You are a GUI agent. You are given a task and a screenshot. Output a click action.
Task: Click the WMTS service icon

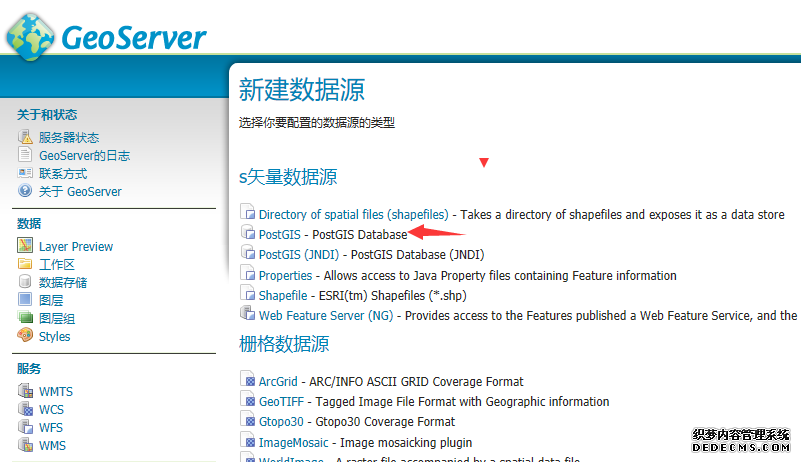coord(25,391)
